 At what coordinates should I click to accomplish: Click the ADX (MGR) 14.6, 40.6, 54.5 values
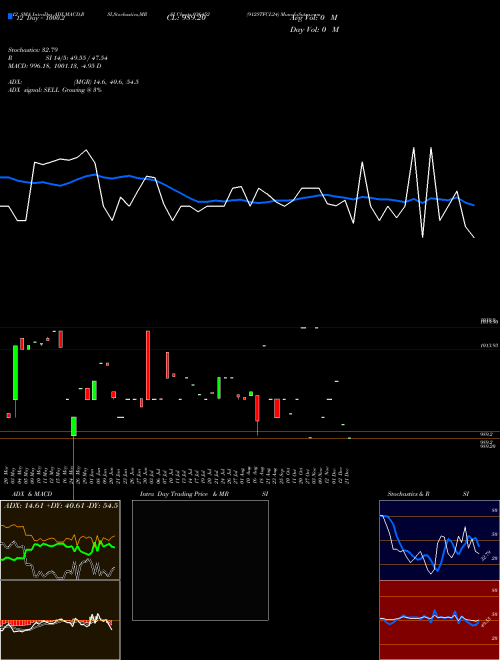tap(73, 82)
